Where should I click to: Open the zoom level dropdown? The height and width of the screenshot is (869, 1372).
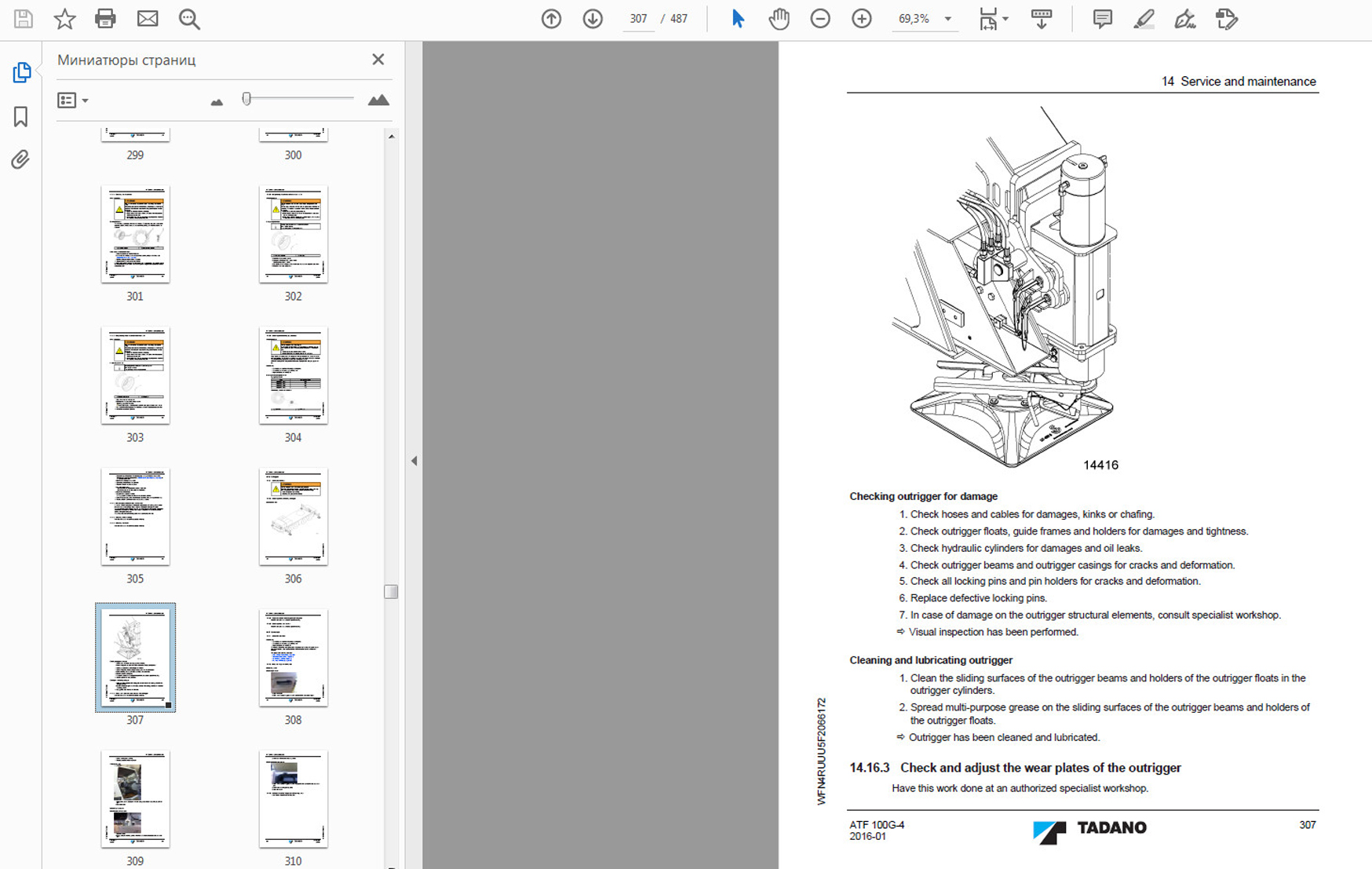click(948, 19)
